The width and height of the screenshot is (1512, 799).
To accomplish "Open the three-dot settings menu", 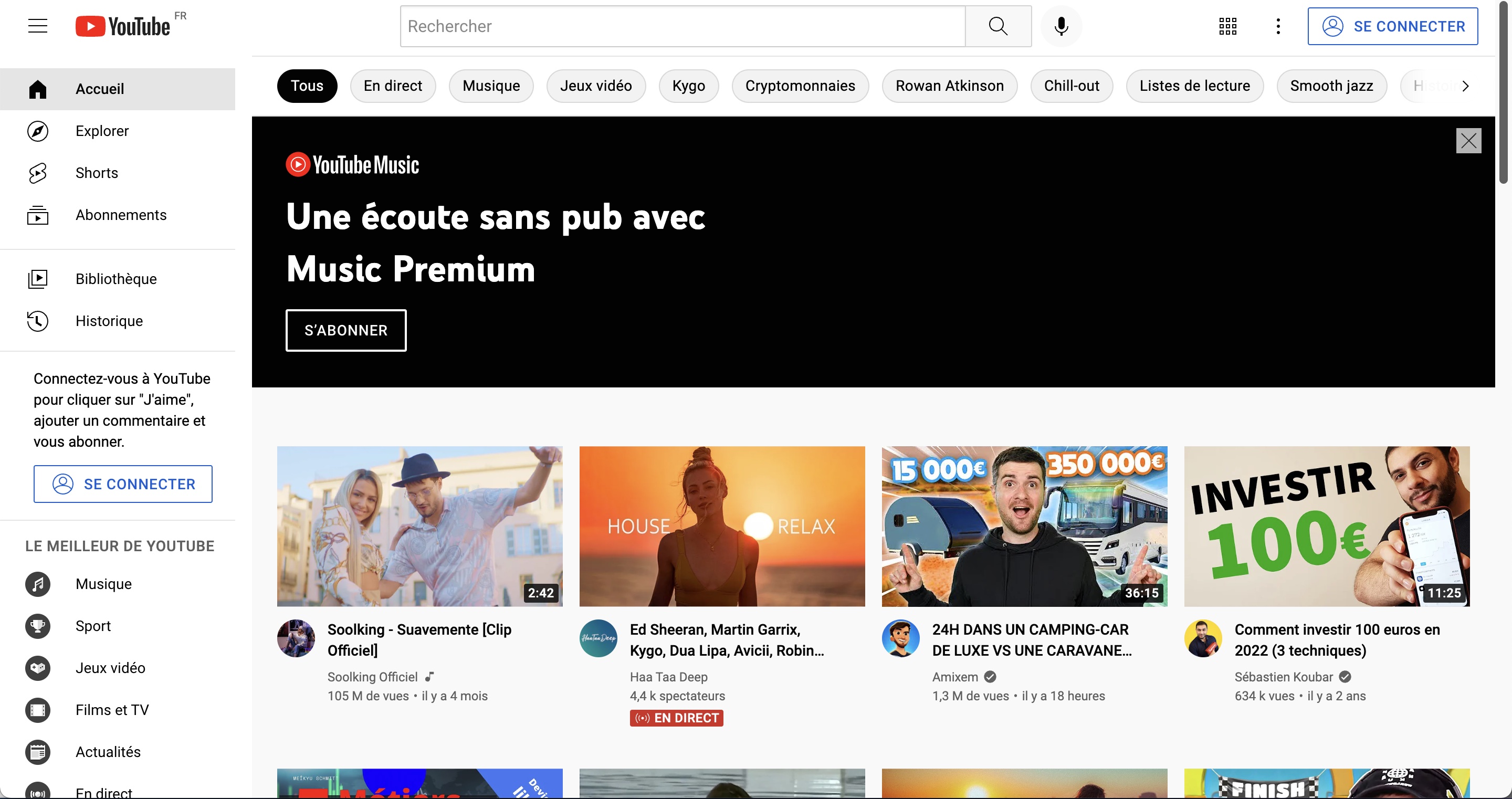I will point(1278,26).
